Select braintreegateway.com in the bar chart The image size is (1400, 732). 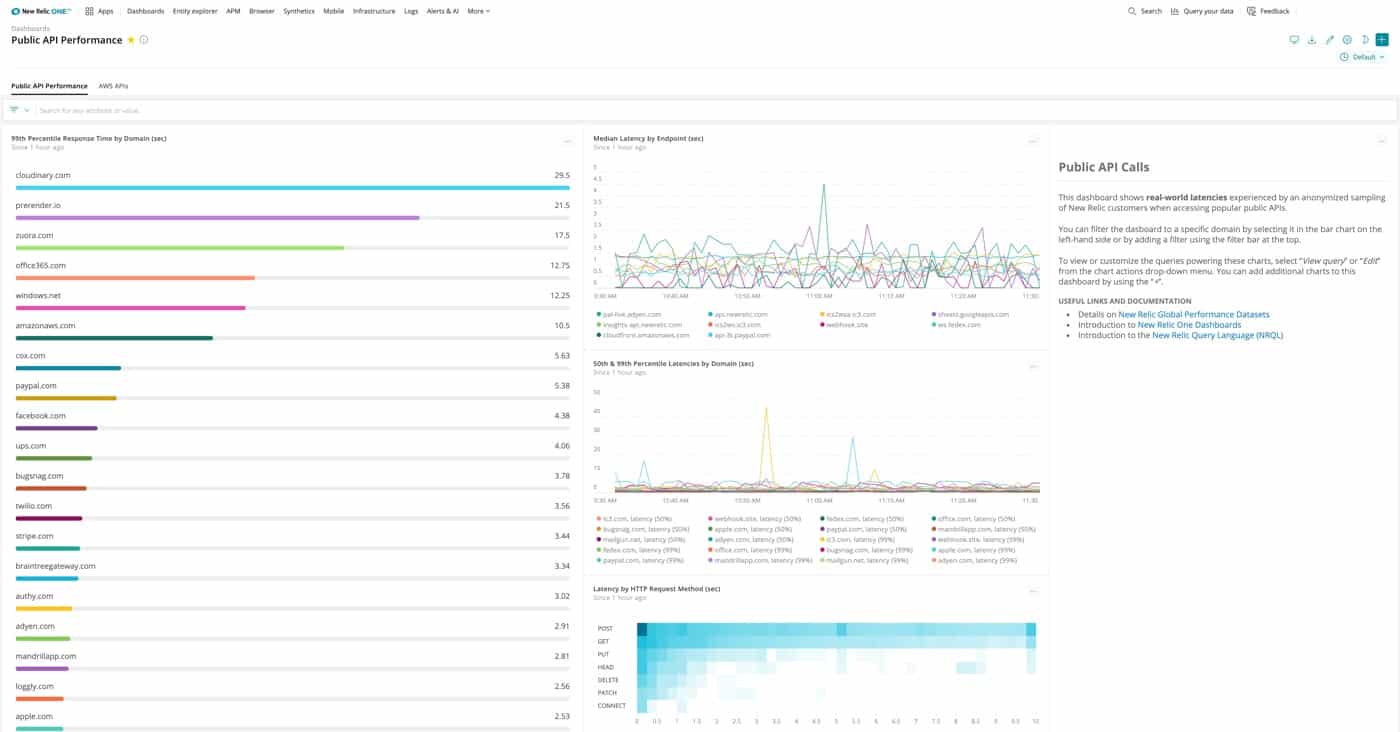[x=292, y=571]
